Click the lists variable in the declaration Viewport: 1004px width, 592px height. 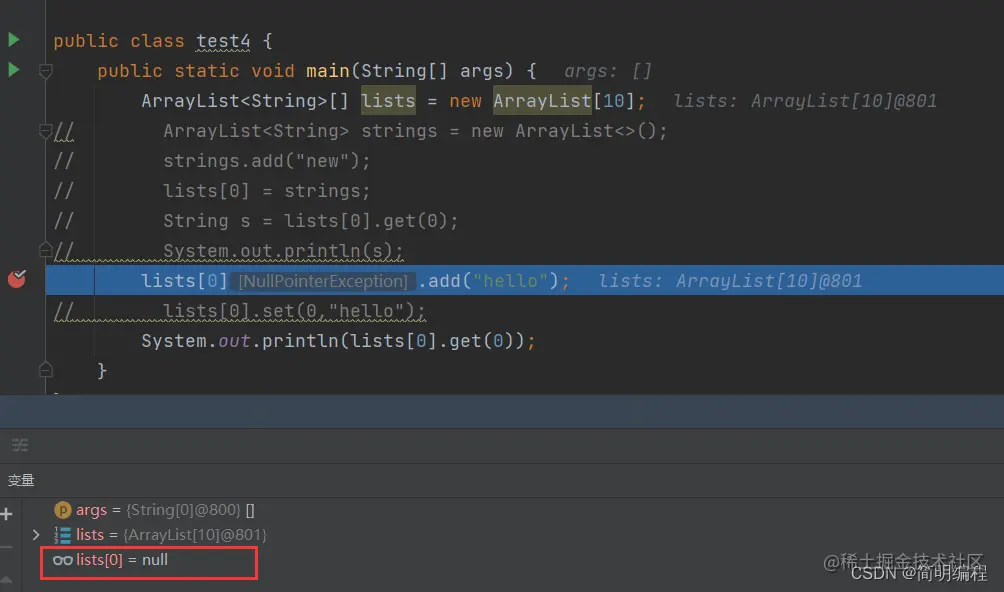(x=388, y=100)
